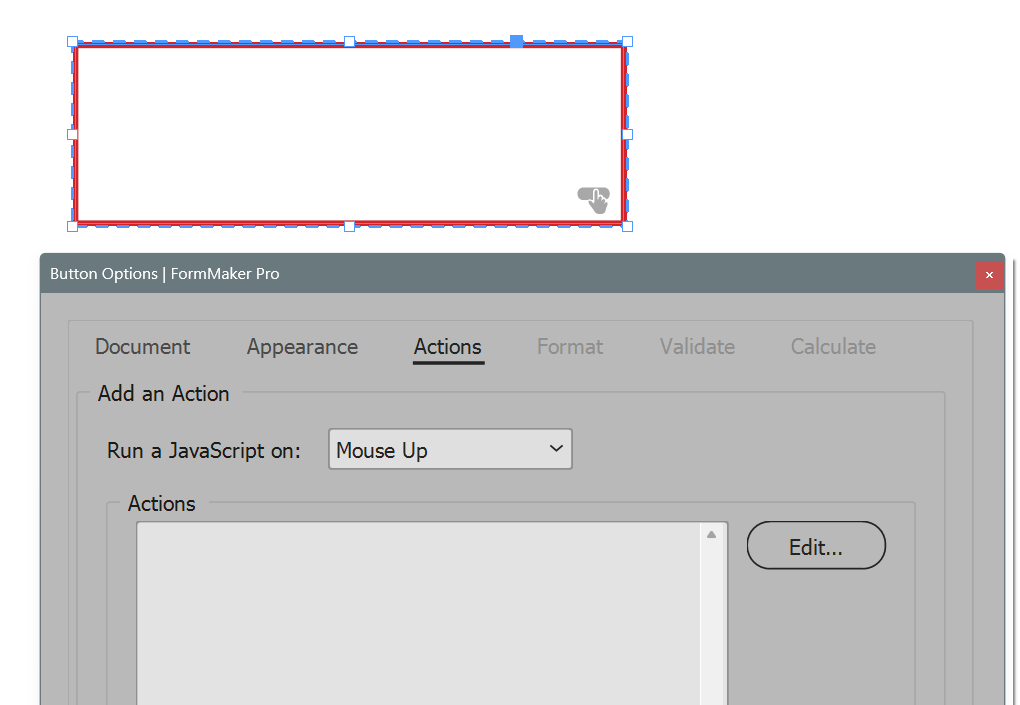Click the vertical scrollbar of the Actions list

coord(712,620)
